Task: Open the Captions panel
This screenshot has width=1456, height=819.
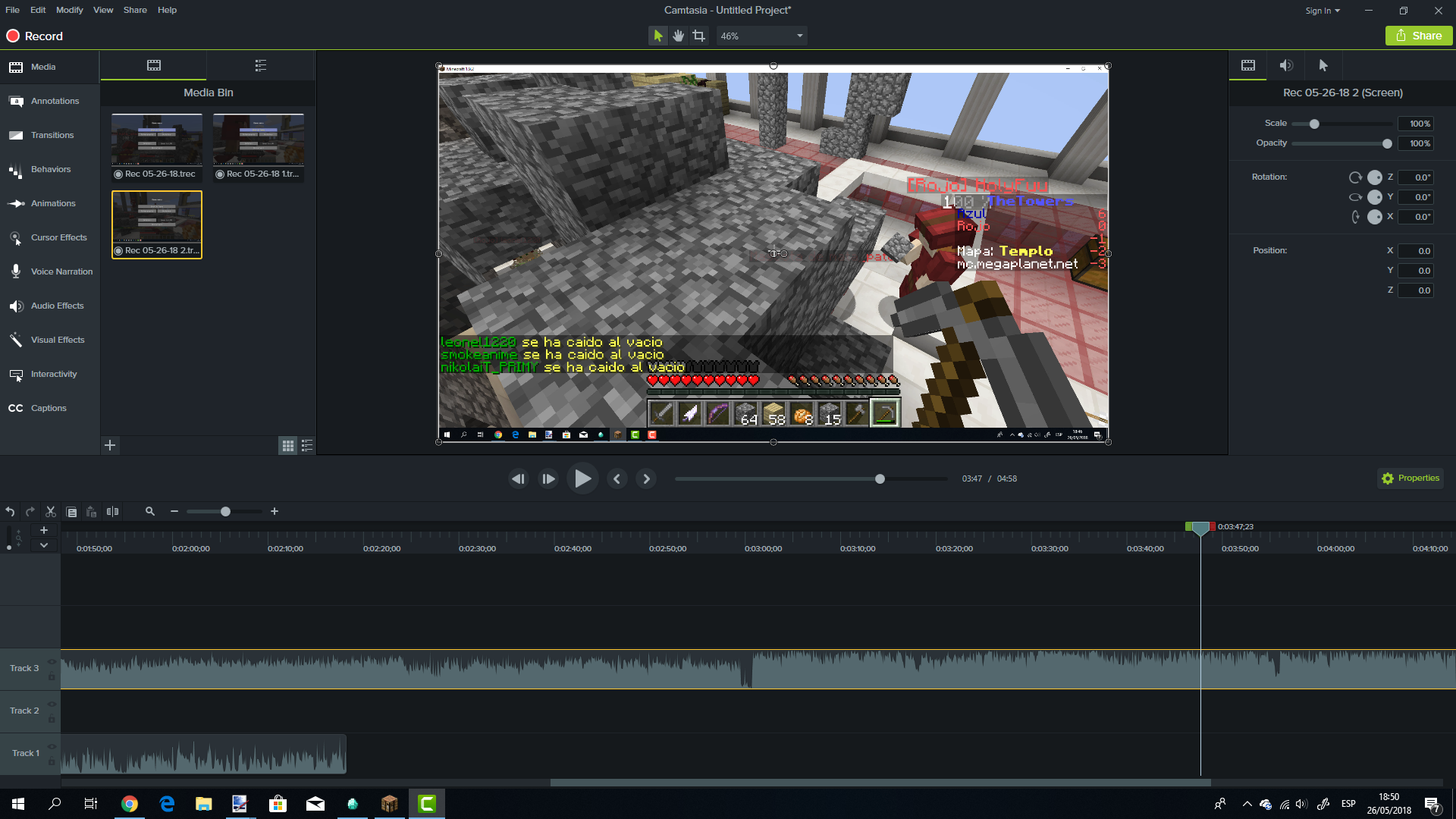Action: pyautogui.click(x=49, y=408)
